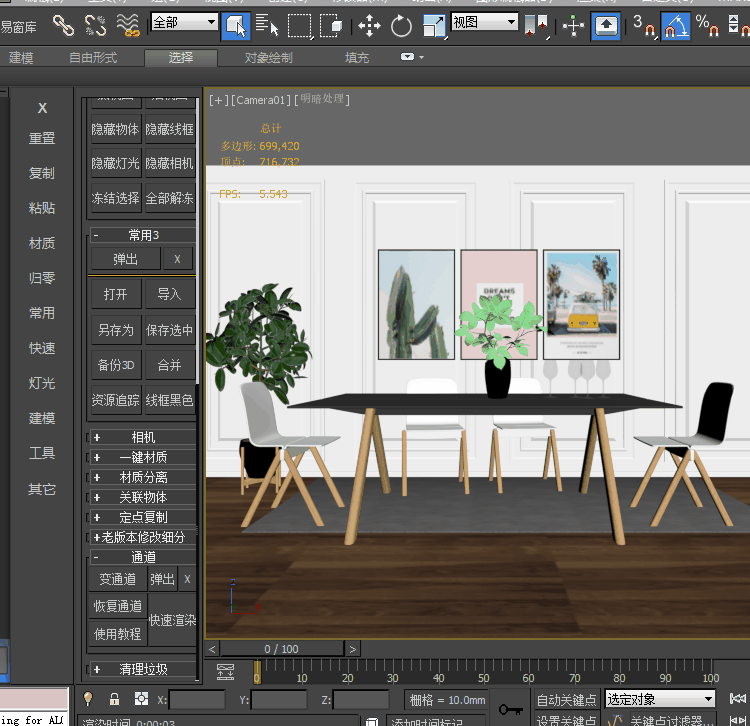Click the 0 / 100 time slider
Image resolution: width=750 pixels, height=726 pixels.
[280, 649]
